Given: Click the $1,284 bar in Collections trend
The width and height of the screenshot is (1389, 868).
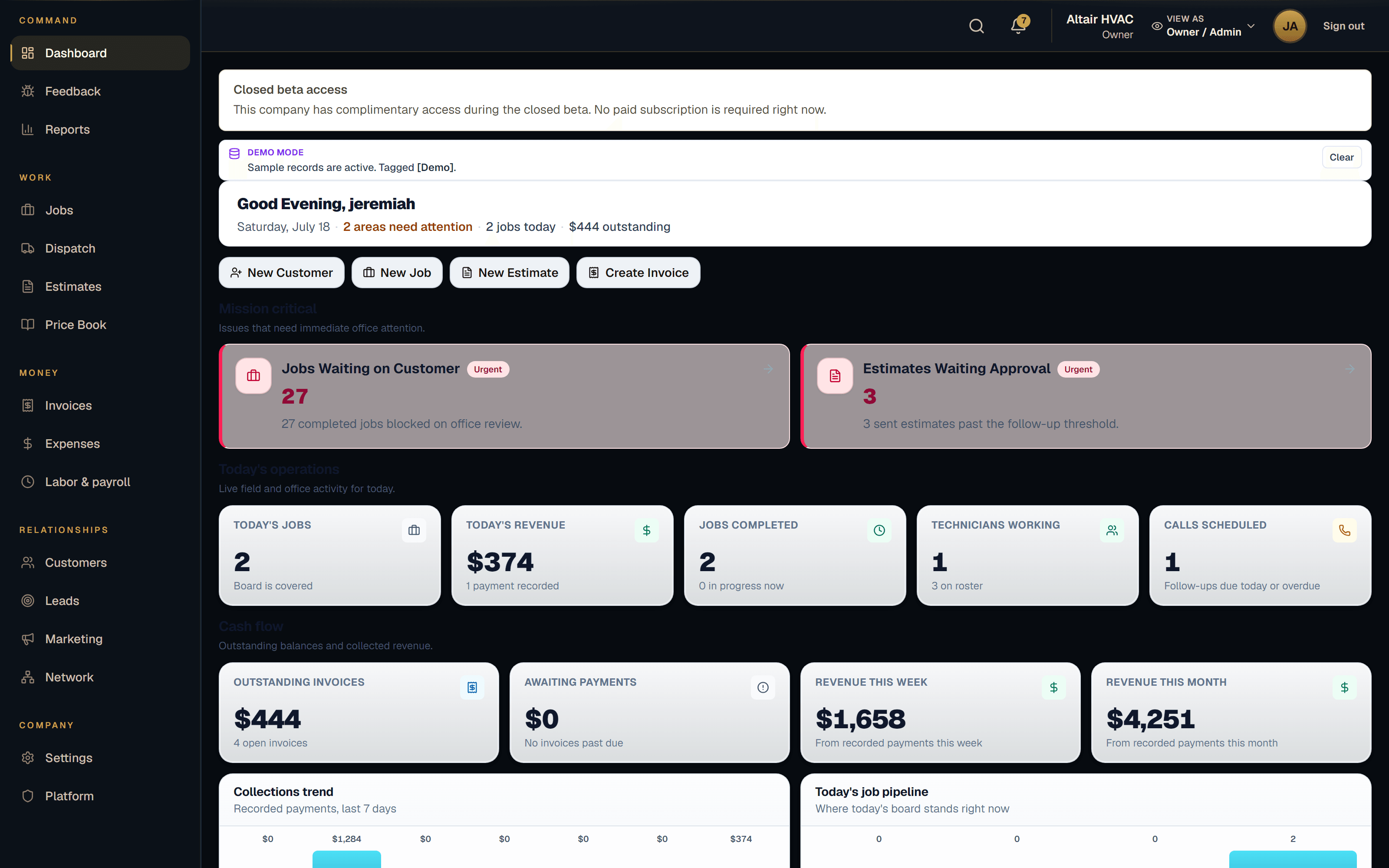Looking at the screenshot, I should click(347, 859).
